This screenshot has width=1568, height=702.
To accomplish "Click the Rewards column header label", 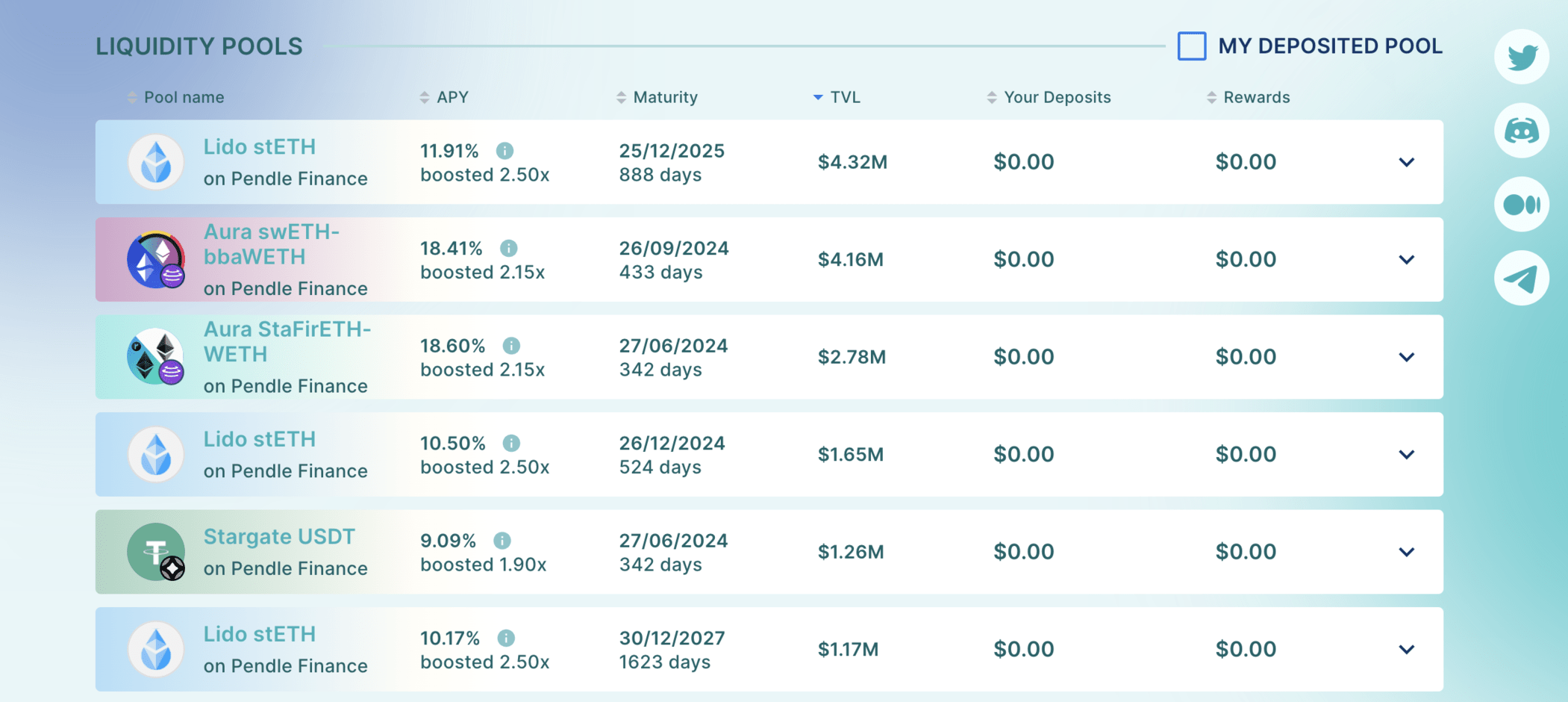I will [x=1257, y=97].
